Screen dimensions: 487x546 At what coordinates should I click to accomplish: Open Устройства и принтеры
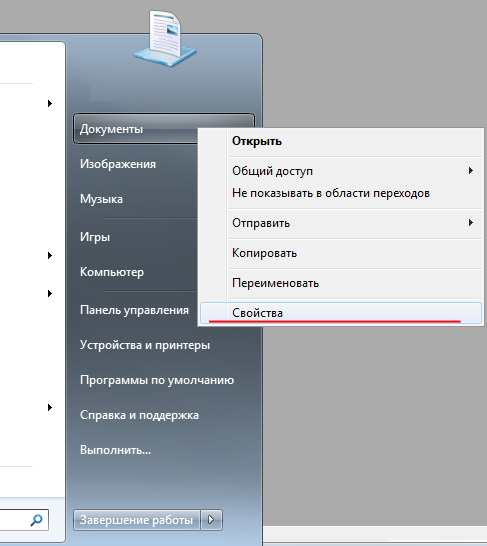tap(145, 345)
